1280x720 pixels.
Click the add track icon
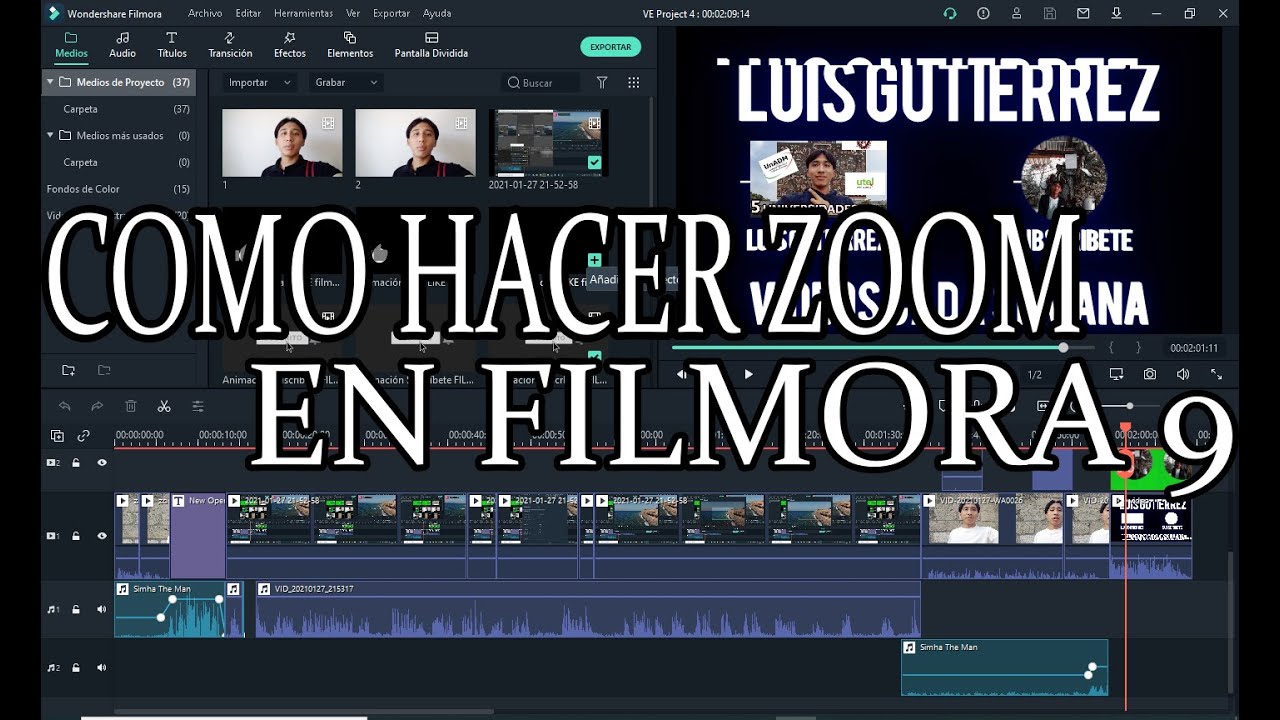click(x=57, y=436)
